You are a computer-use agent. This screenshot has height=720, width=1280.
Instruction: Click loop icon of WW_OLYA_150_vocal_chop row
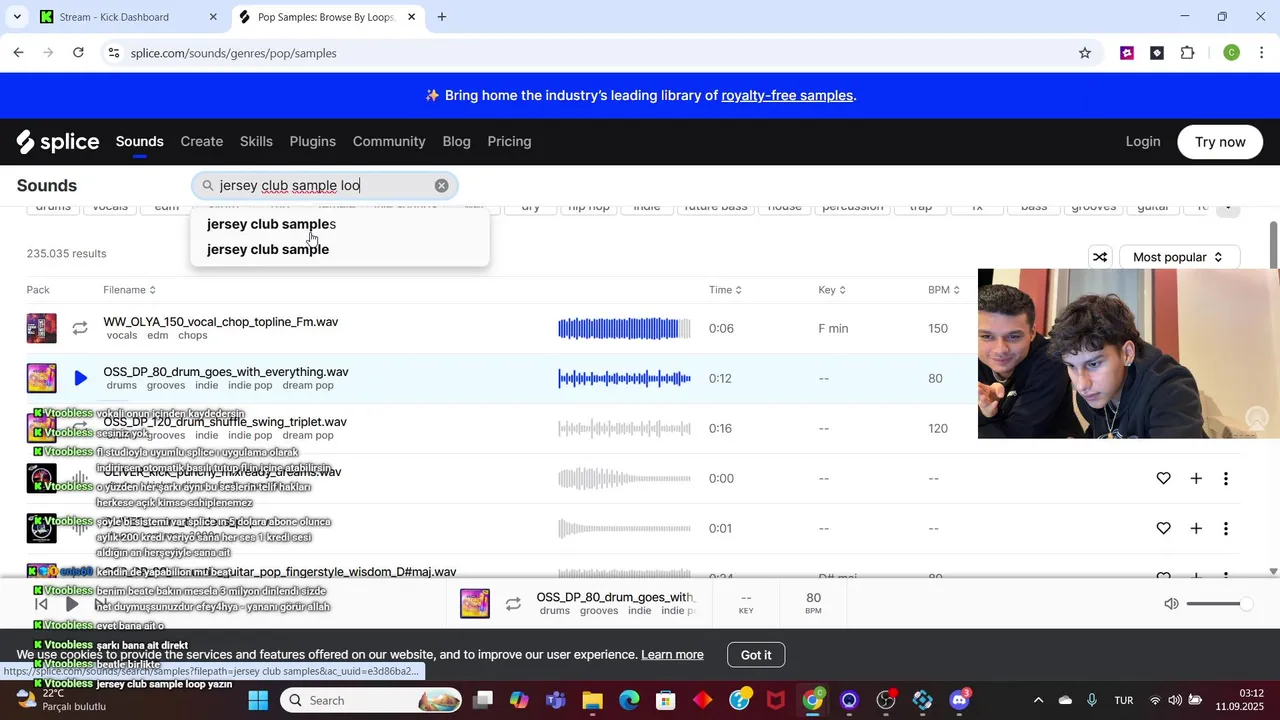pyautogui.click(x=80, y=328)
